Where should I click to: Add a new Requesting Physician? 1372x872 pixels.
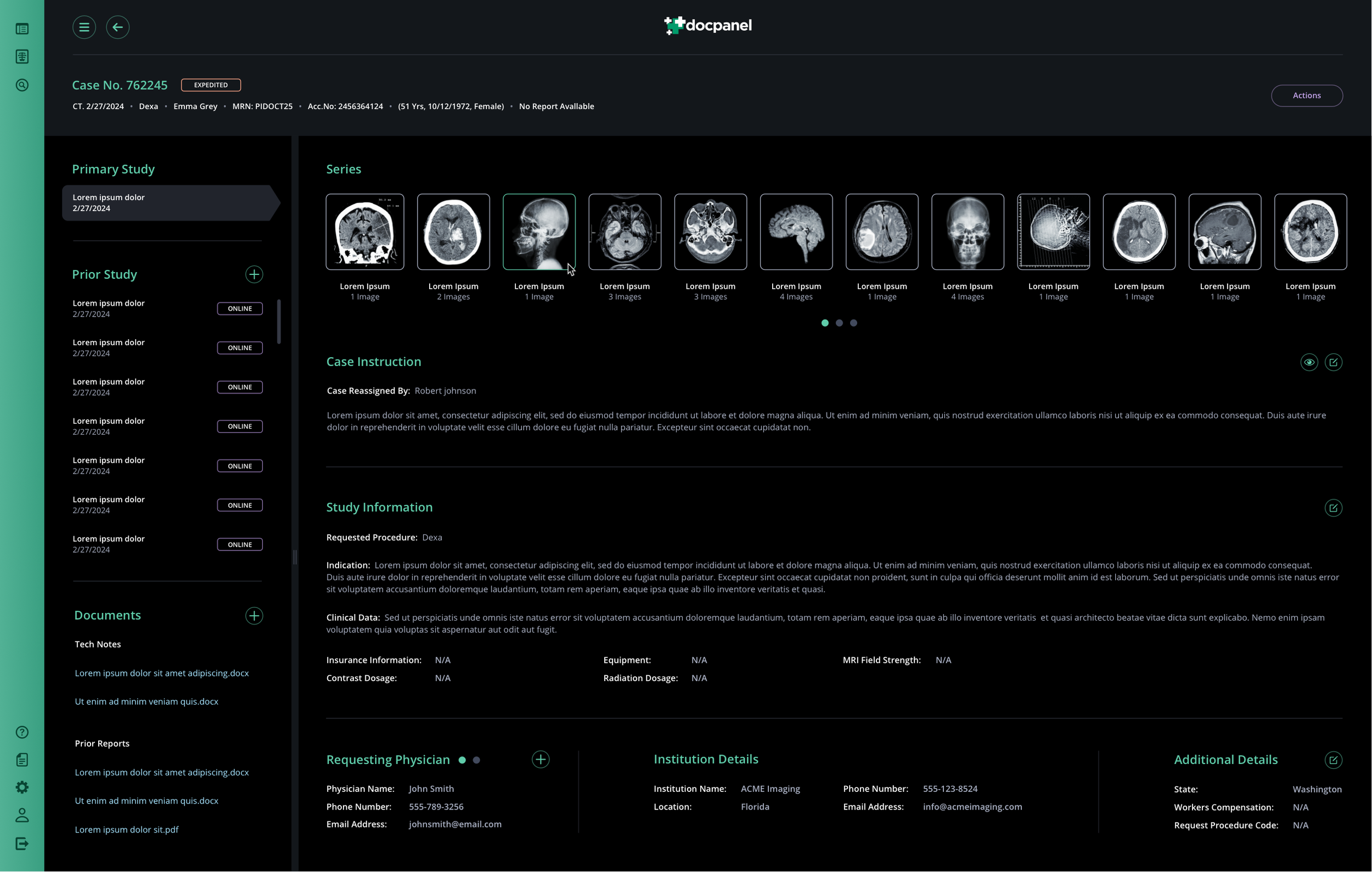pos(540,759)
